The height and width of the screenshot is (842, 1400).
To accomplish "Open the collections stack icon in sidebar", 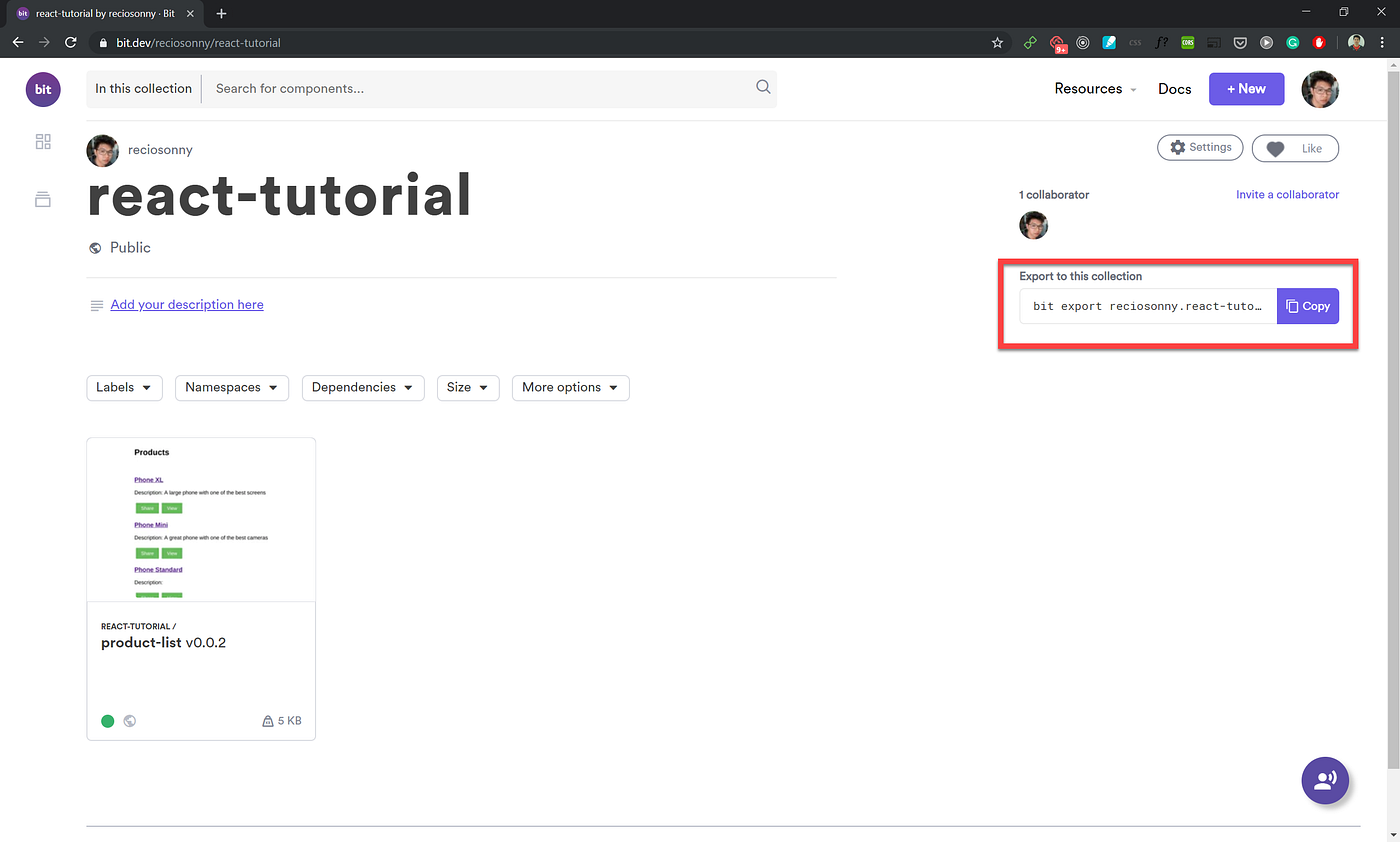I will click(x=43, y=199).
